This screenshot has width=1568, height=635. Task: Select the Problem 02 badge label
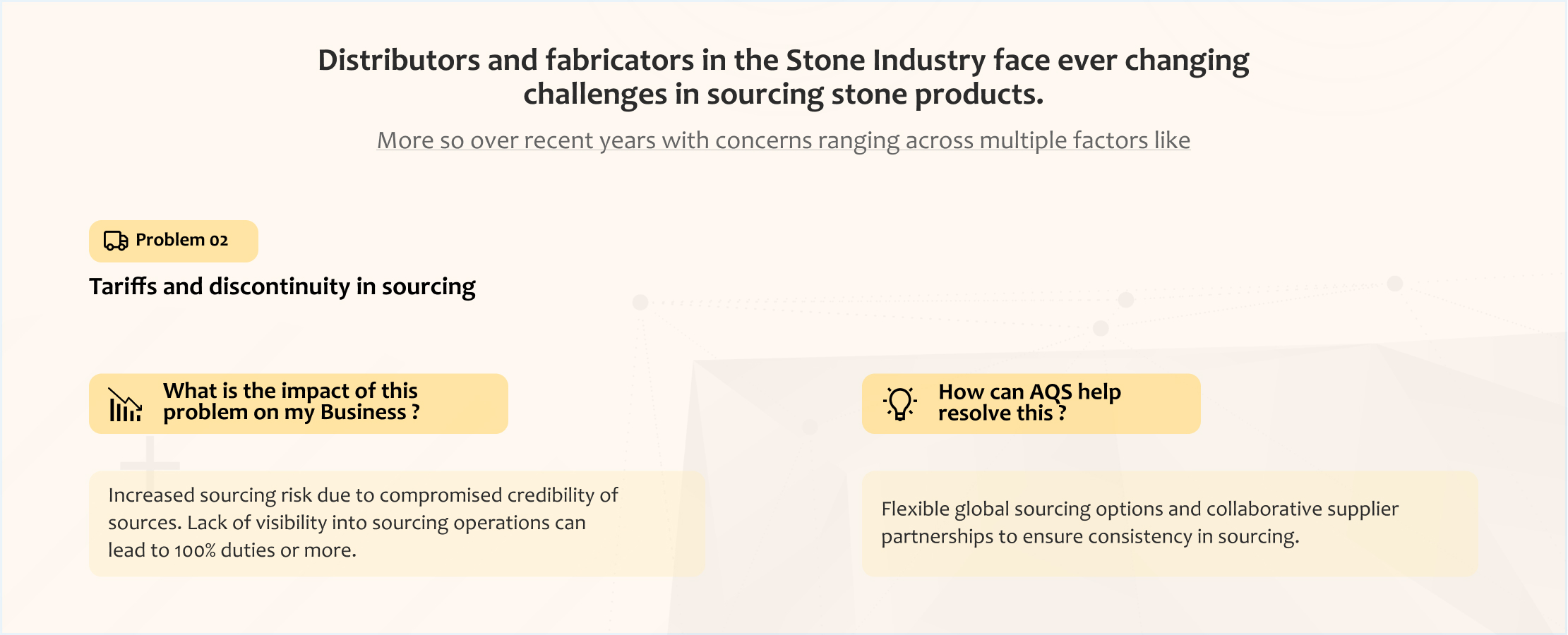click(x=181, y=241)
